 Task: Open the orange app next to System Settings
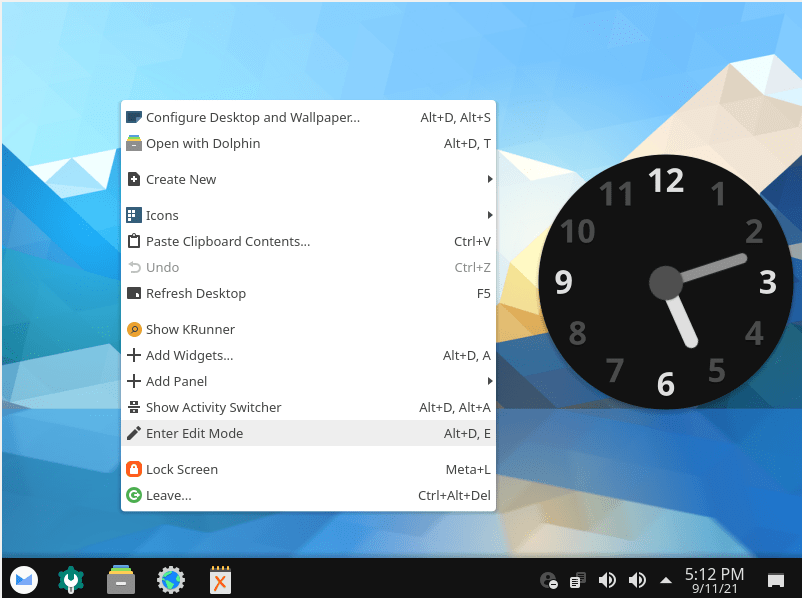(220, 580)
